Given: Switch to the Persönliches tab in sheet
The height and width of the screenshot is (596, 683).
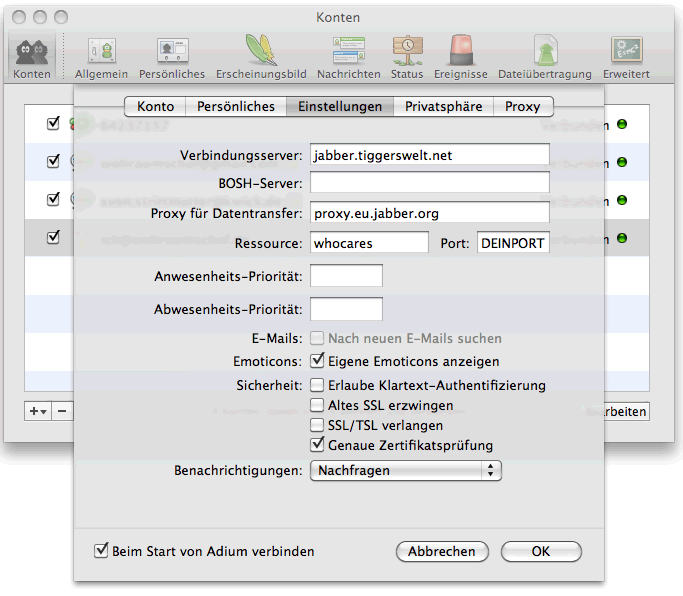Looking at the screenshot, I should (x=236, y=107).
